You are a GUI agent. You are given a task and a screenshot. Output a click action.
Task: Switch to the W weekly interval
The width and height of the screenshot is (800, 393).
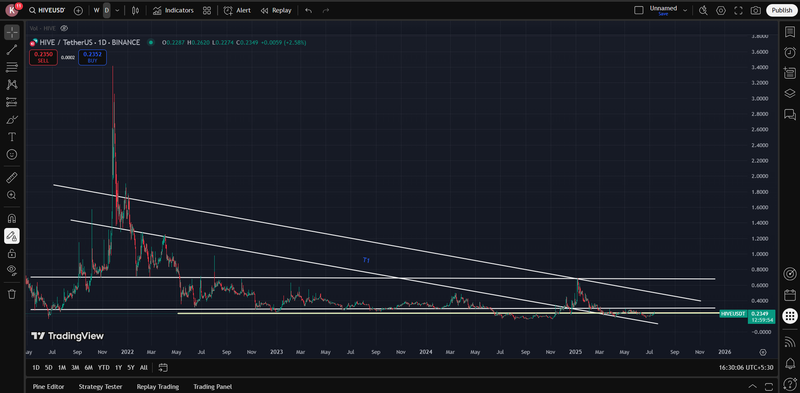tap(96, 10)
